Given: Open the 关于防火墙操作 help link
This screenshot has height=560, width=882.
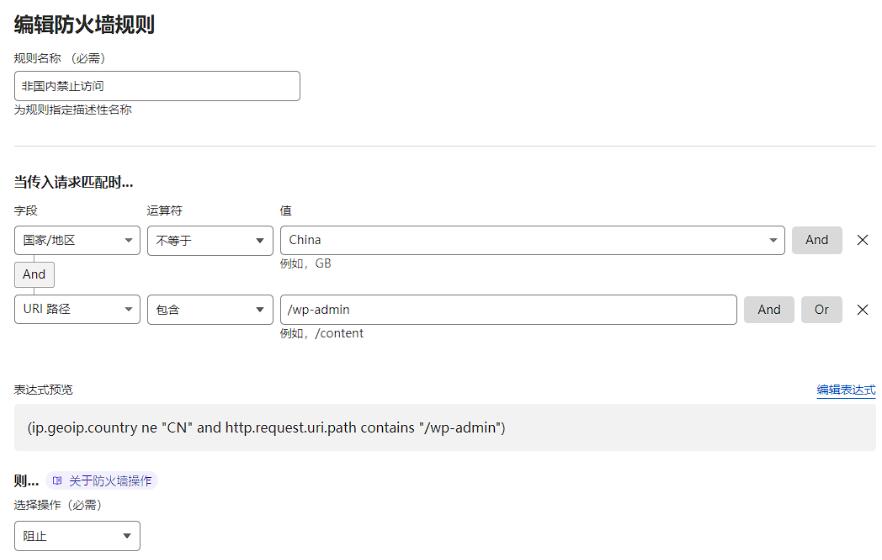Looking at the screenshot, I should coord(110,481).
